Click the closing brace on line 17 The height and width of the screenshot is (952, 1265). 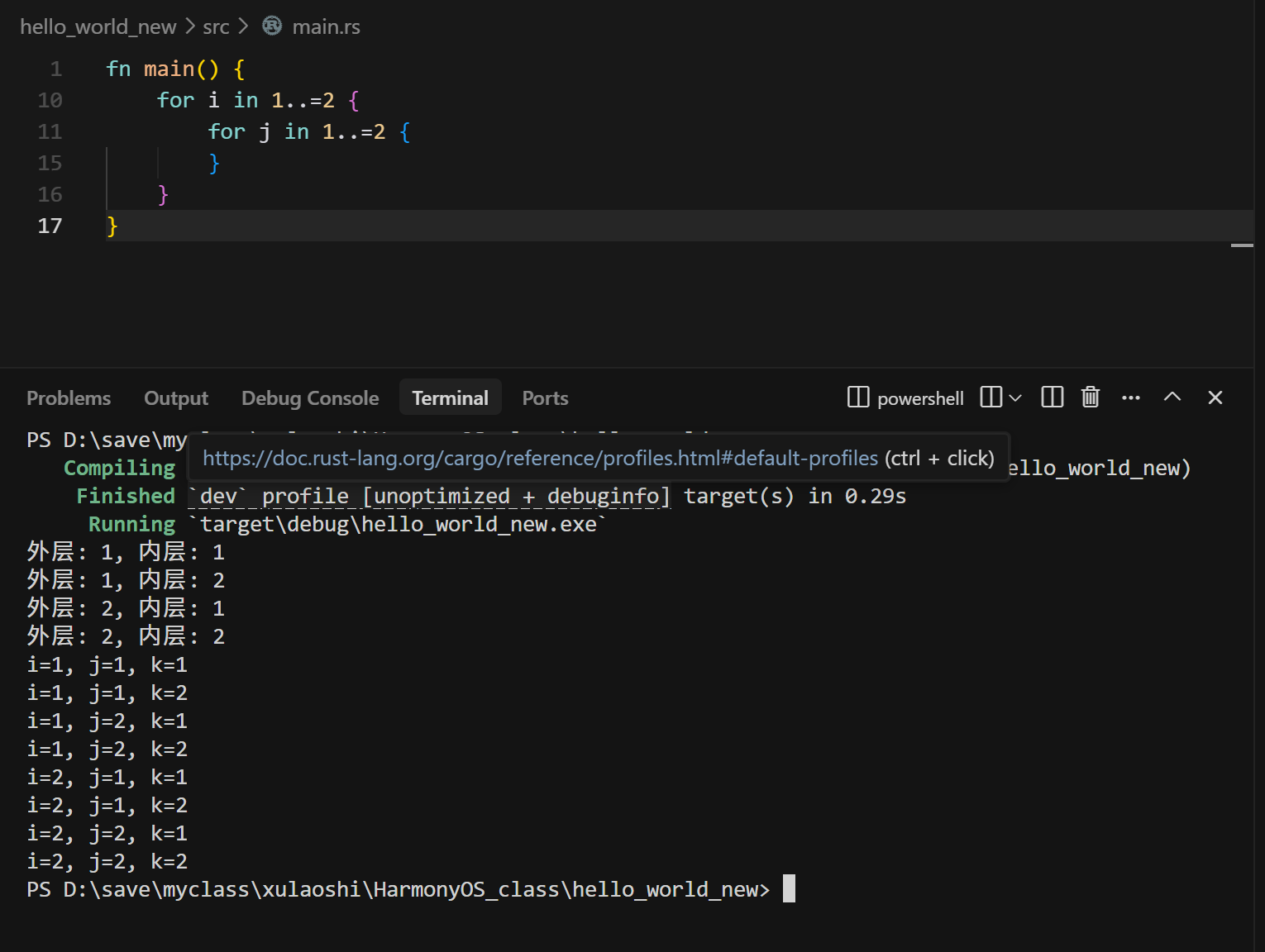112,226
